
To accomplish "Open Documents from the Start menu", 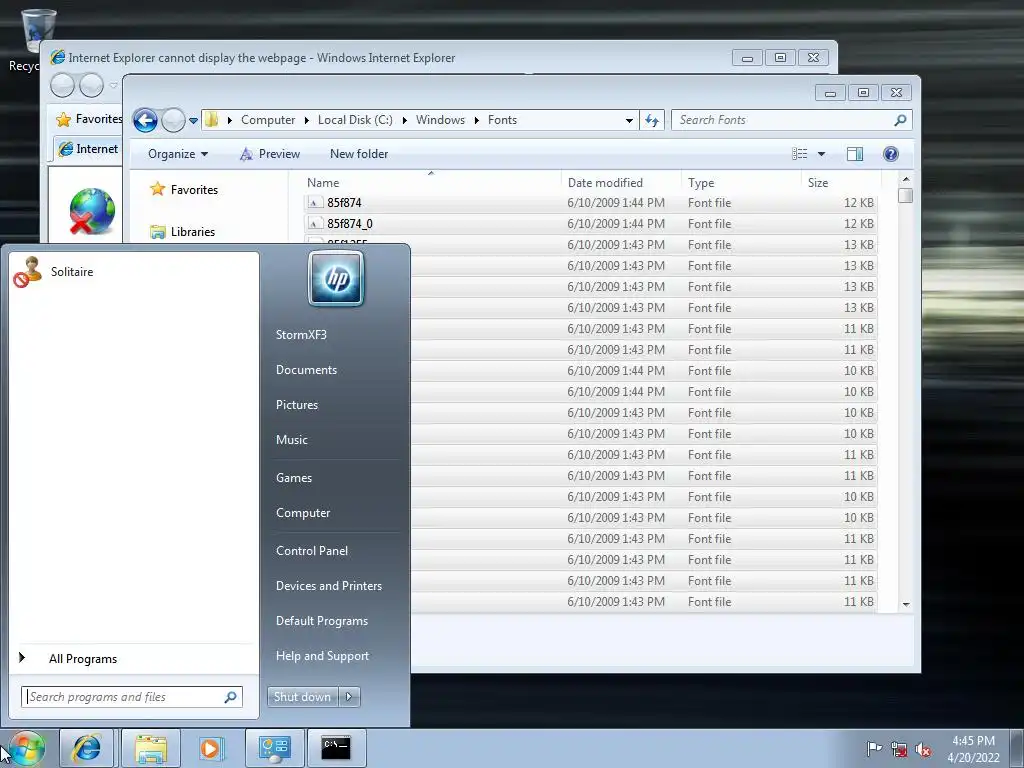I will tap(306, 370).
